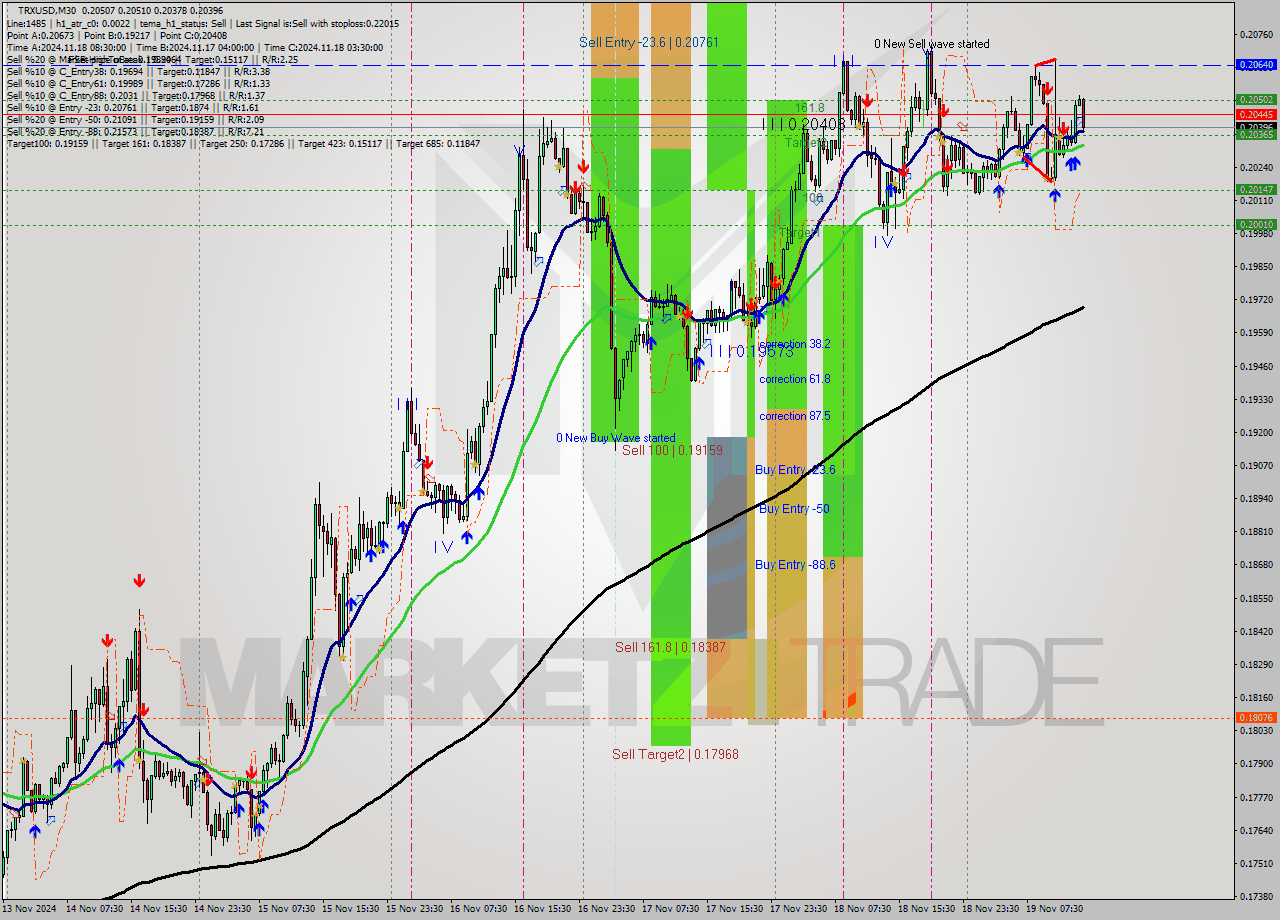Click the green 0.20010 price tag
Image resolution: width=1280 pixels, height=920 pixels.
(1256, 224)
